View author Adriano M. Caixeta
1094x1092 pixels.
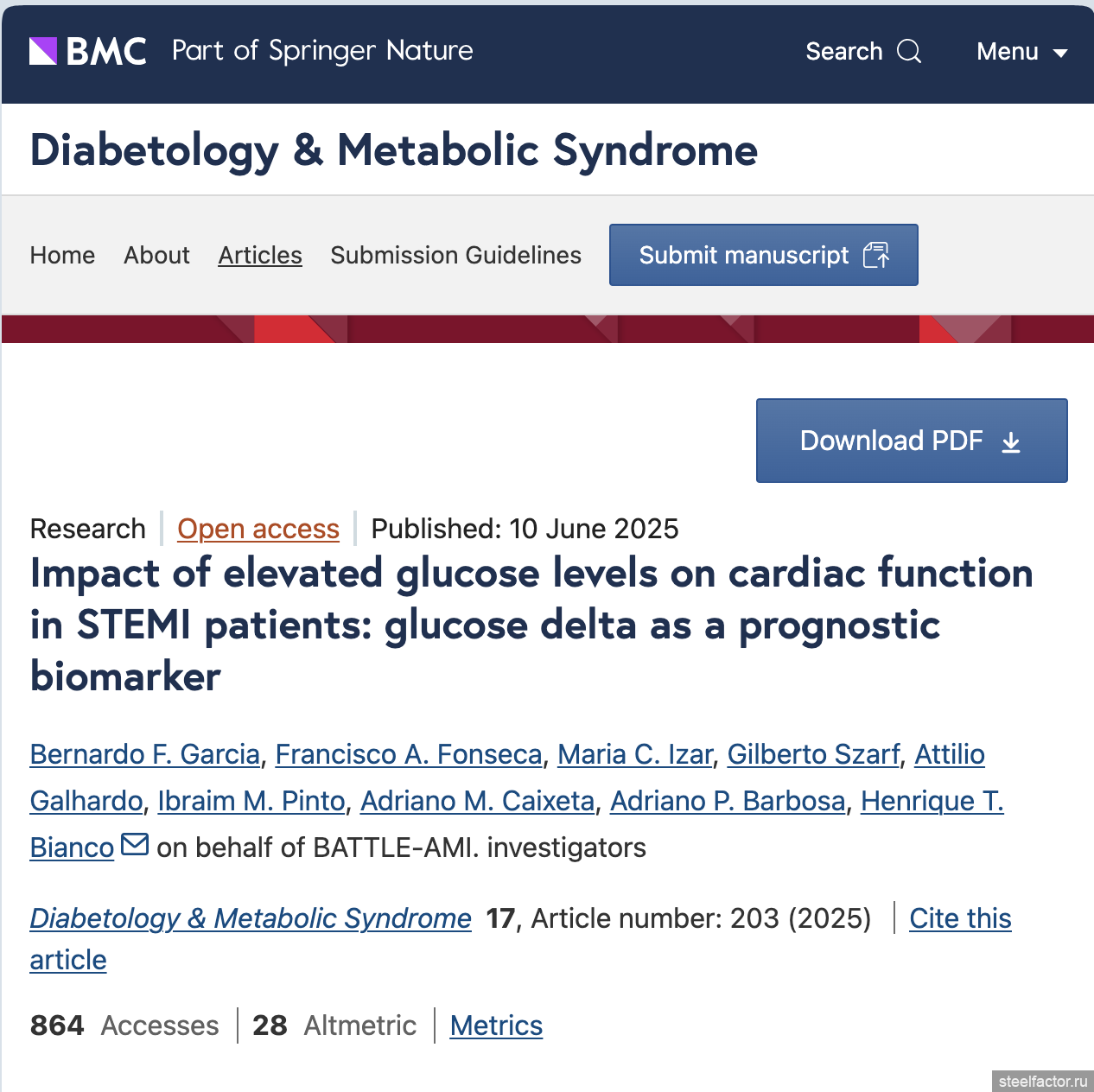click(478, 801)
